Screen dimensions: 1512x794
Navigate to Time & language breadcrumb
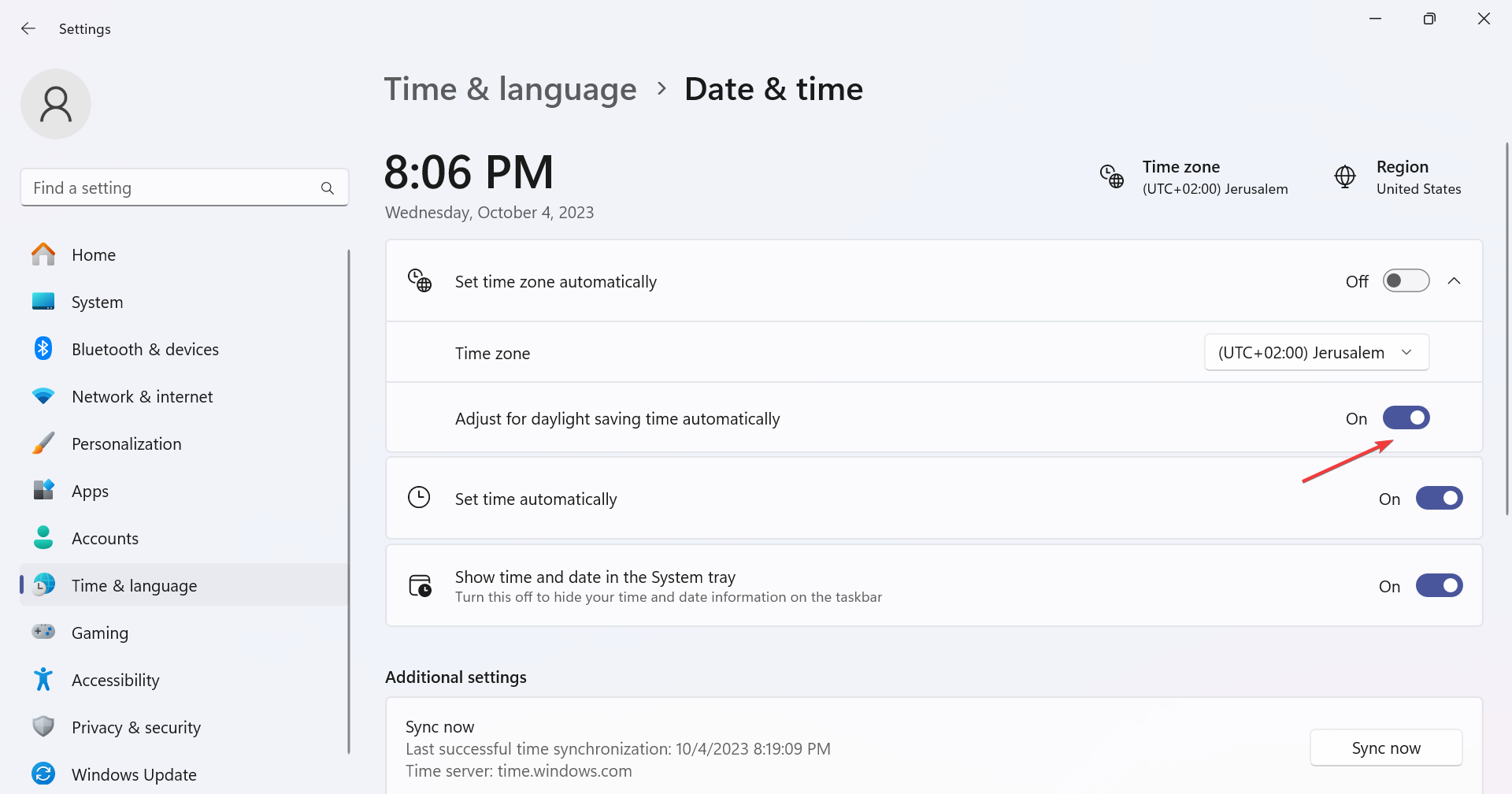click(510, 89)
